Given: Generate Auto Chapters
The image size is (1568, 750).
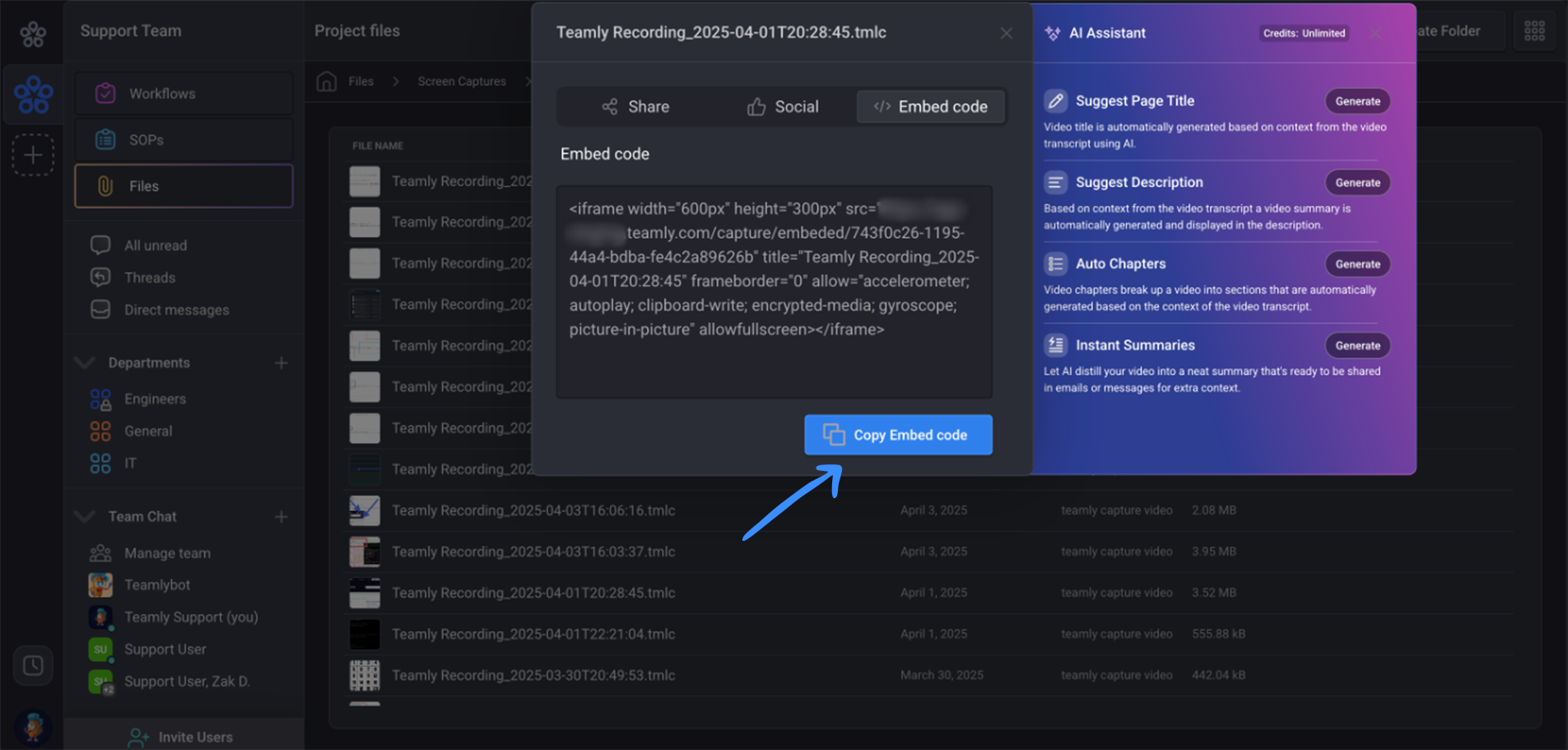Looking at the screenshot, I should [x=1357, y=263].
